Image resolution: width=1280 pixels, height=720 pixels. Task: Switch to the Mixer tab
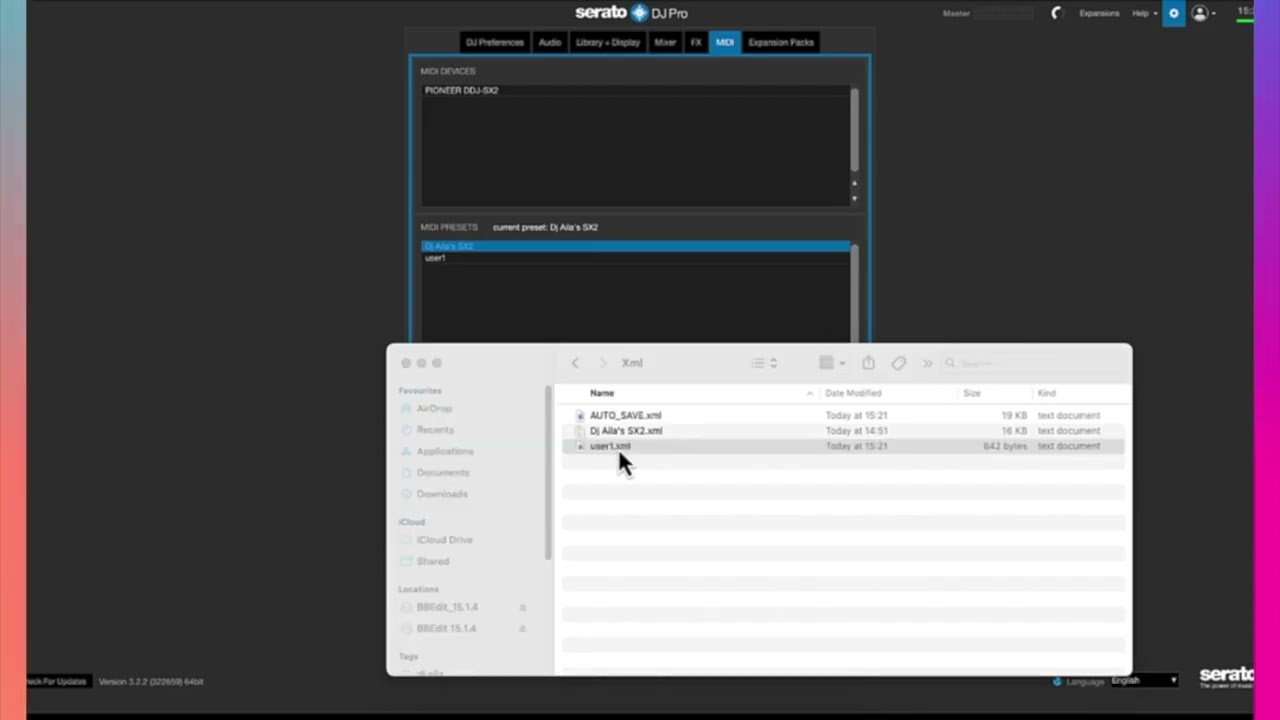pos(665,42)
